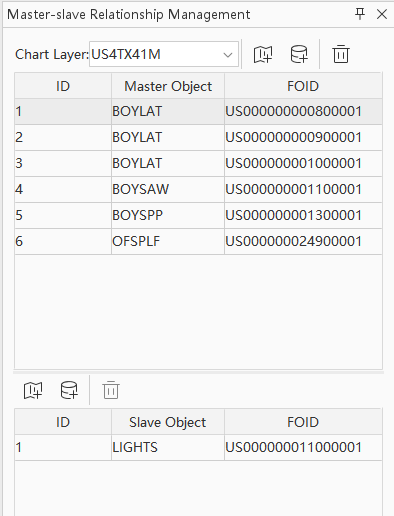The image size is (394, 516).
Task: Click the FOID header in slave table
Action: tap(303, 422)
